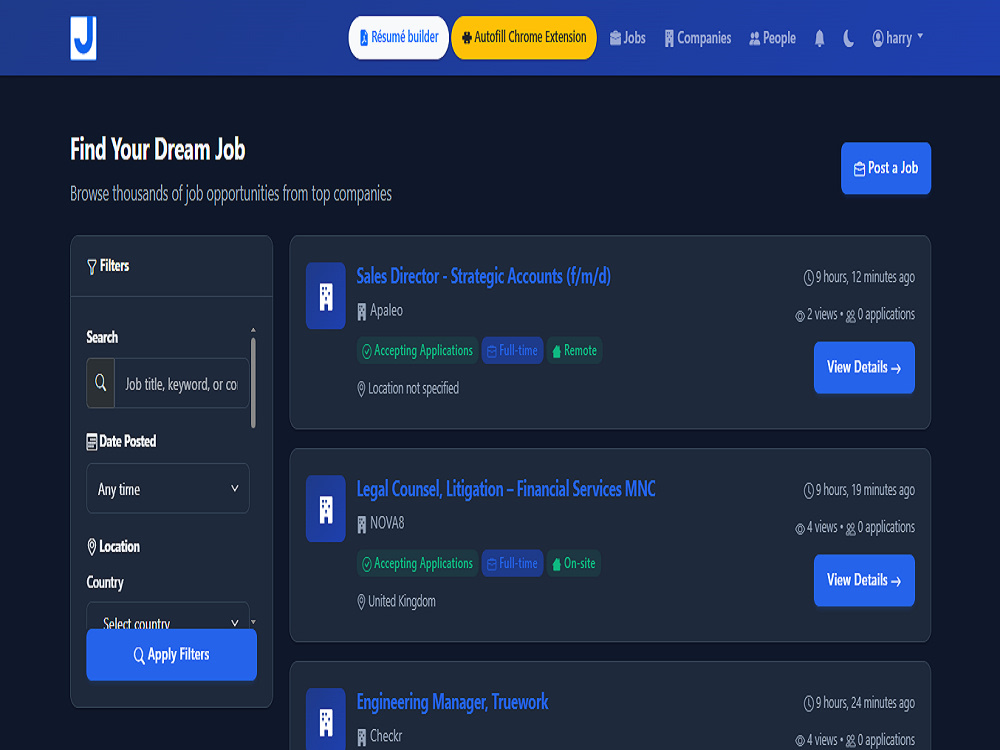1000x750 pixels.
Task: Click the On-site tag on NOVA8 job
Action: 573,564
